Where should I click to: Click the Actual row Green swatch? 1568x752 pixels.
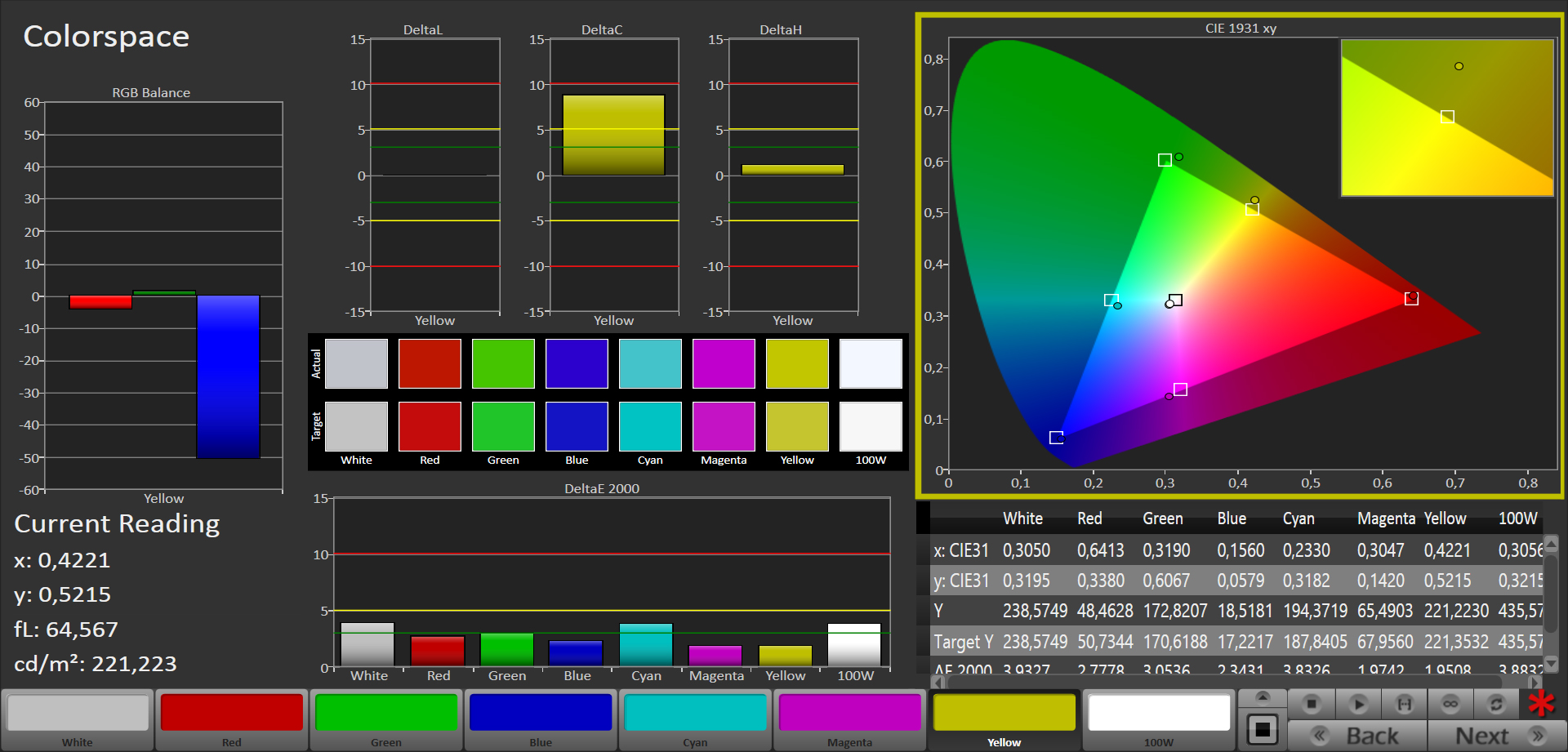pyautogui.click(x=503, y=363)
